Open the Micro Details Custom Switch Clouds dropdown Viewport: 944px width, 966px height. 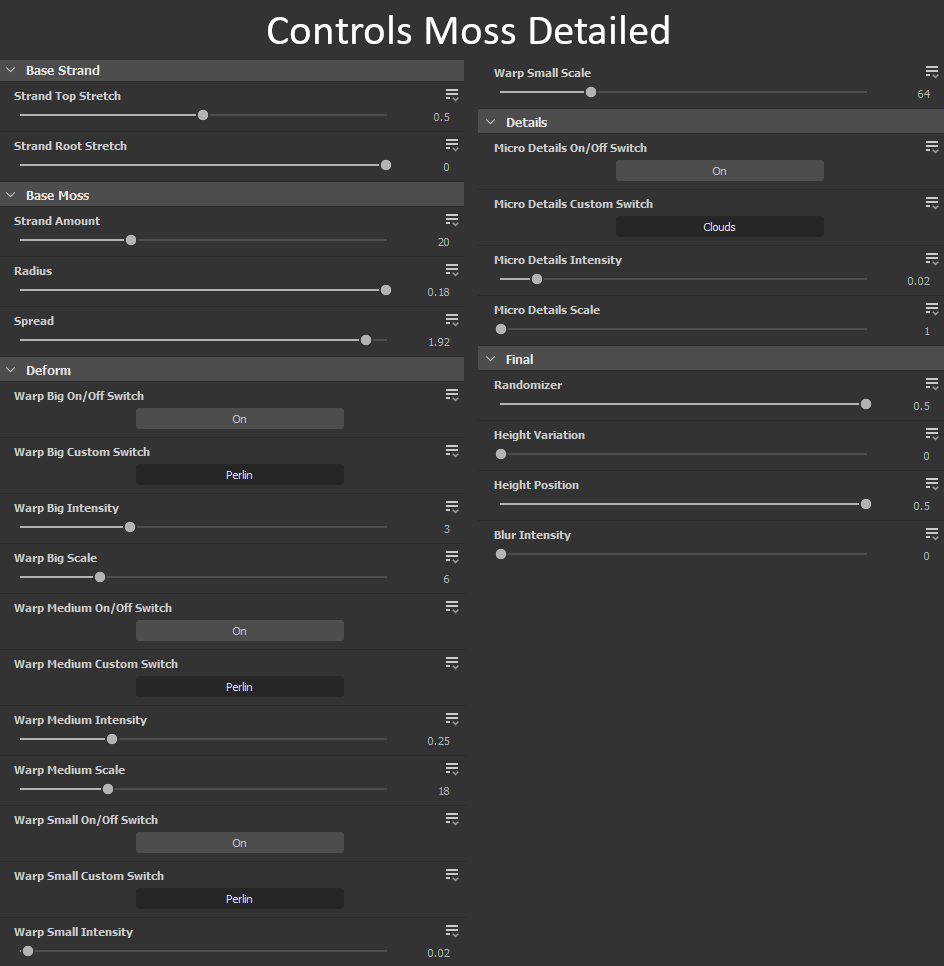coord(720,227)
